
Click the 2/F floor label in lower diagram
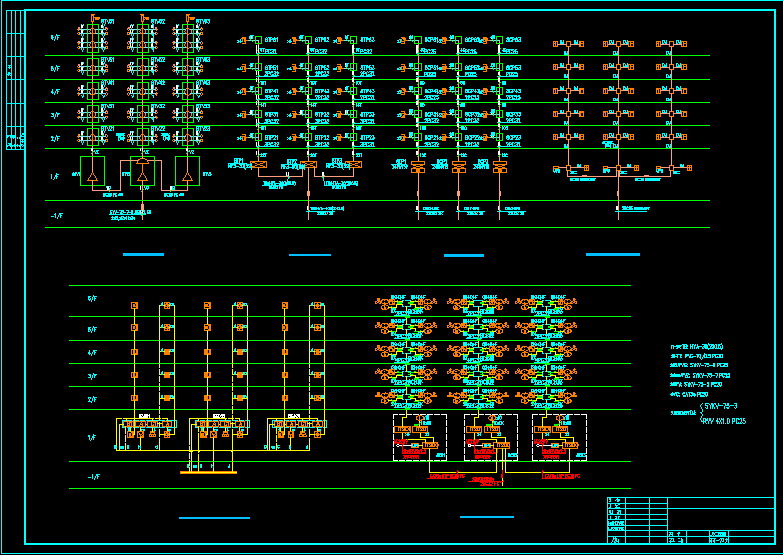click(92, 400)
